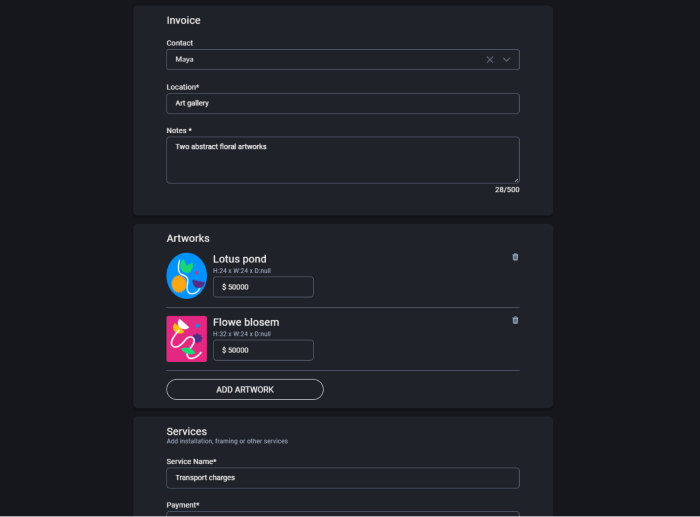The height and width of the screenshot is (517, 700).
Task: Edit the Flowe blosem price field
Action: point(263,350)
